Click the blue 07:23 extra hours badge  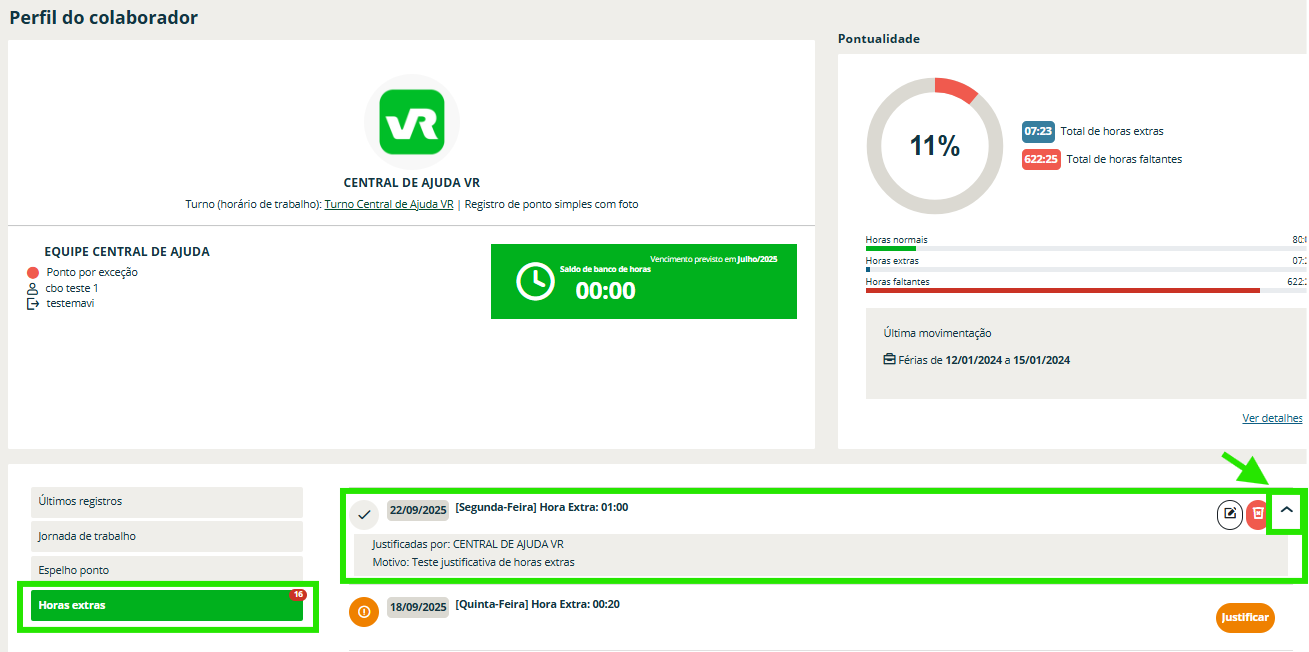[x=1037, y=131]
